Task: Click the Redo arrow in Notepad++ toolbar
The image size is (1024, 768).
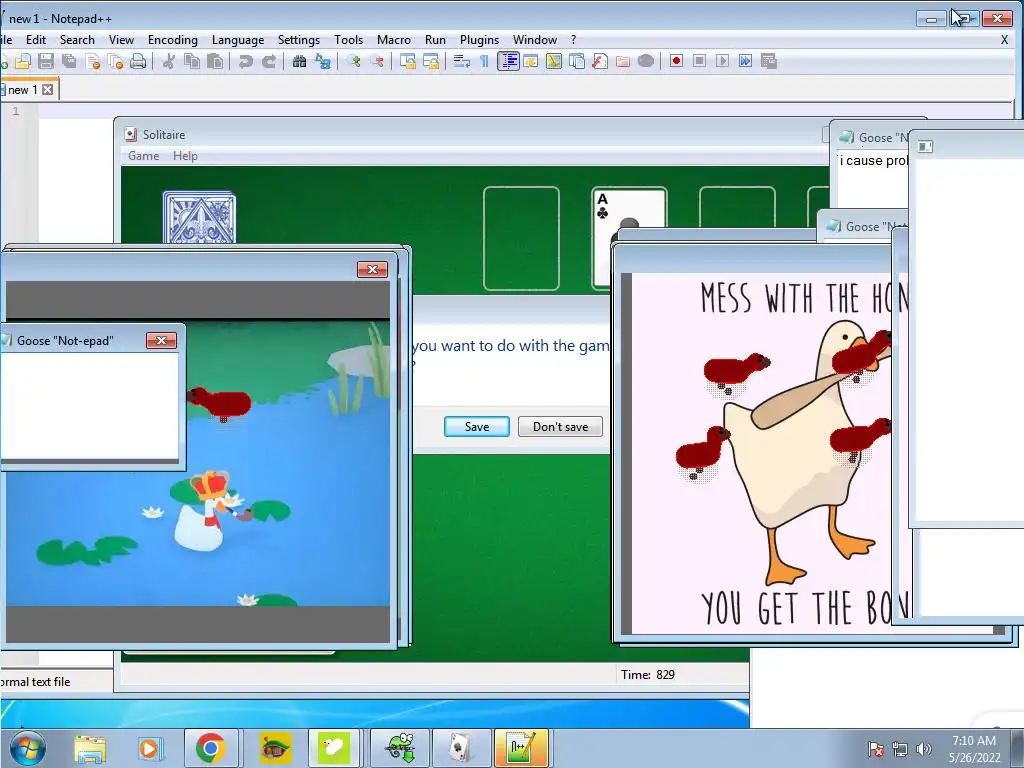Action: click(268, 61)
